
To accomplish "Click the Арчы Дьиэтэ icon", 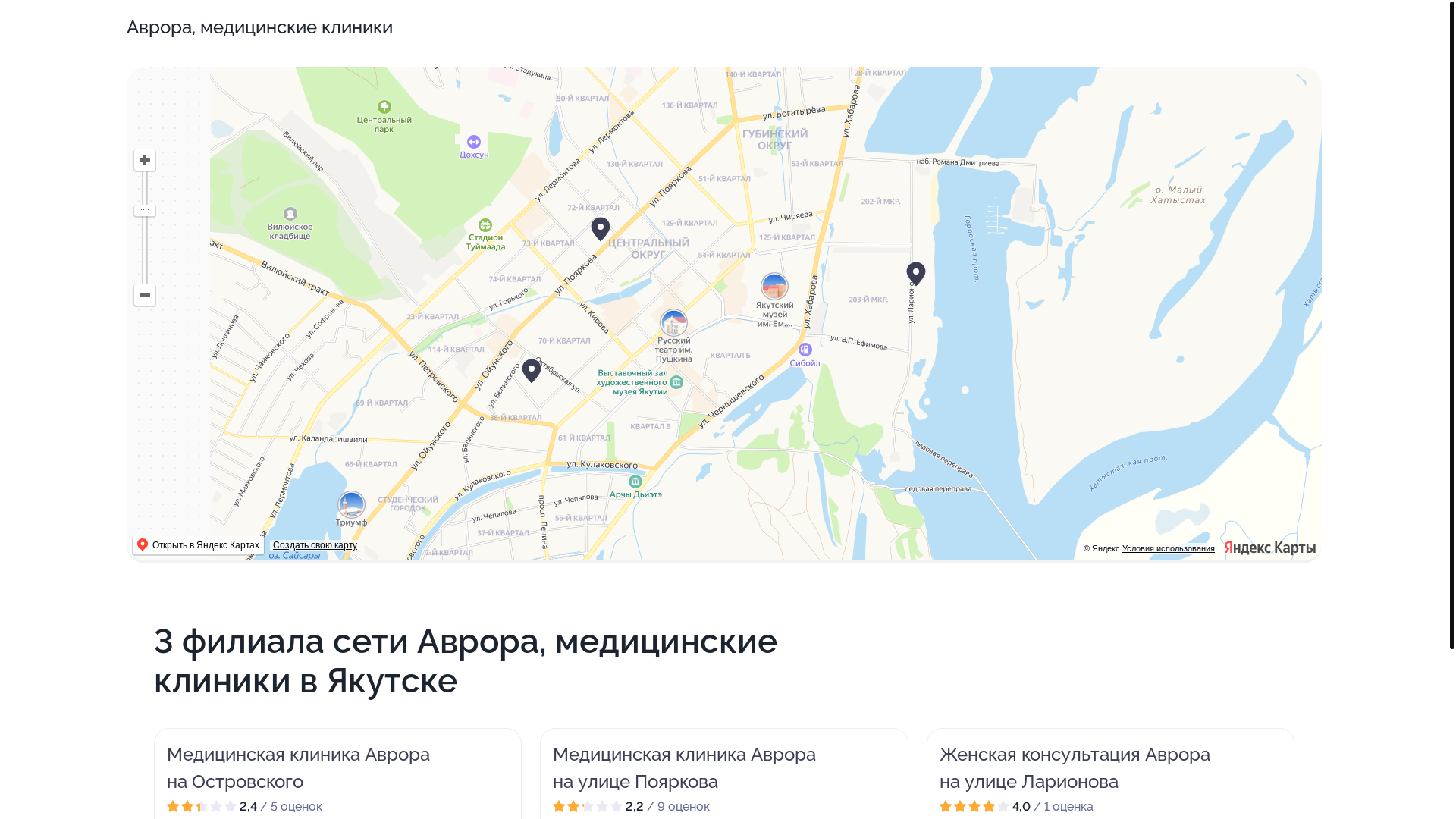I will pyautogui.click(x=635, y=482).
